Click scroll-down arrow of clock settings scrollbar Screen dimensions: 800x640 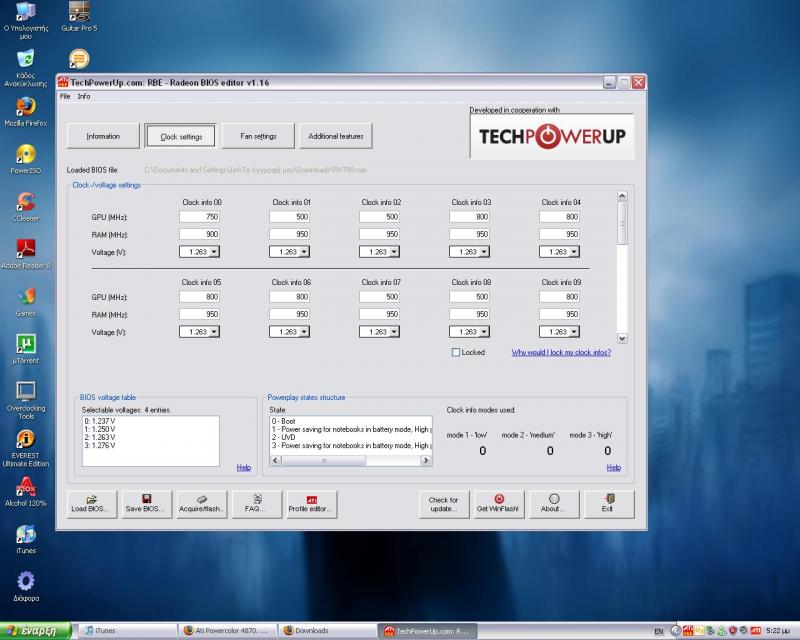(622, 338)
